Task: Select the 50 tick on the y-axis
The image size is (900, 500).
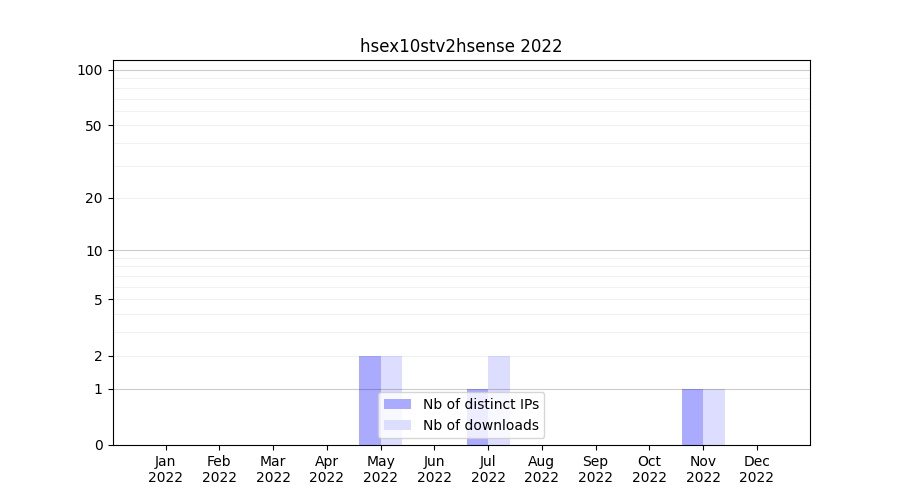Action: (94, 126)
